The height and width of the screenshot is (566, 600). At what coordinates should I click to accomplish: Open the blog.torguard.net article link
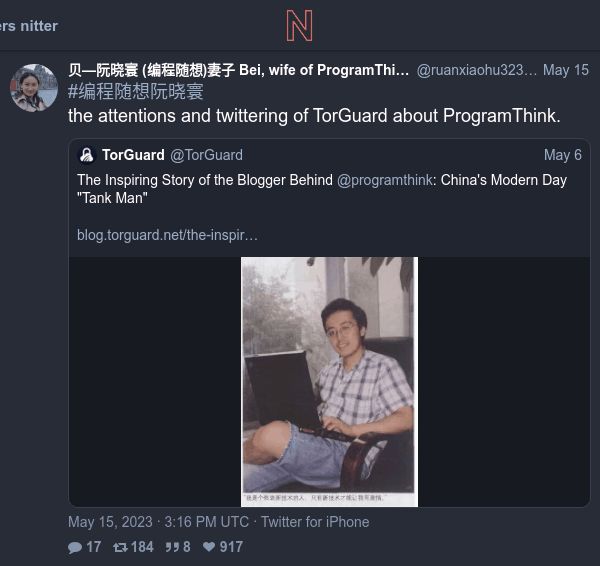coord(167,235)
